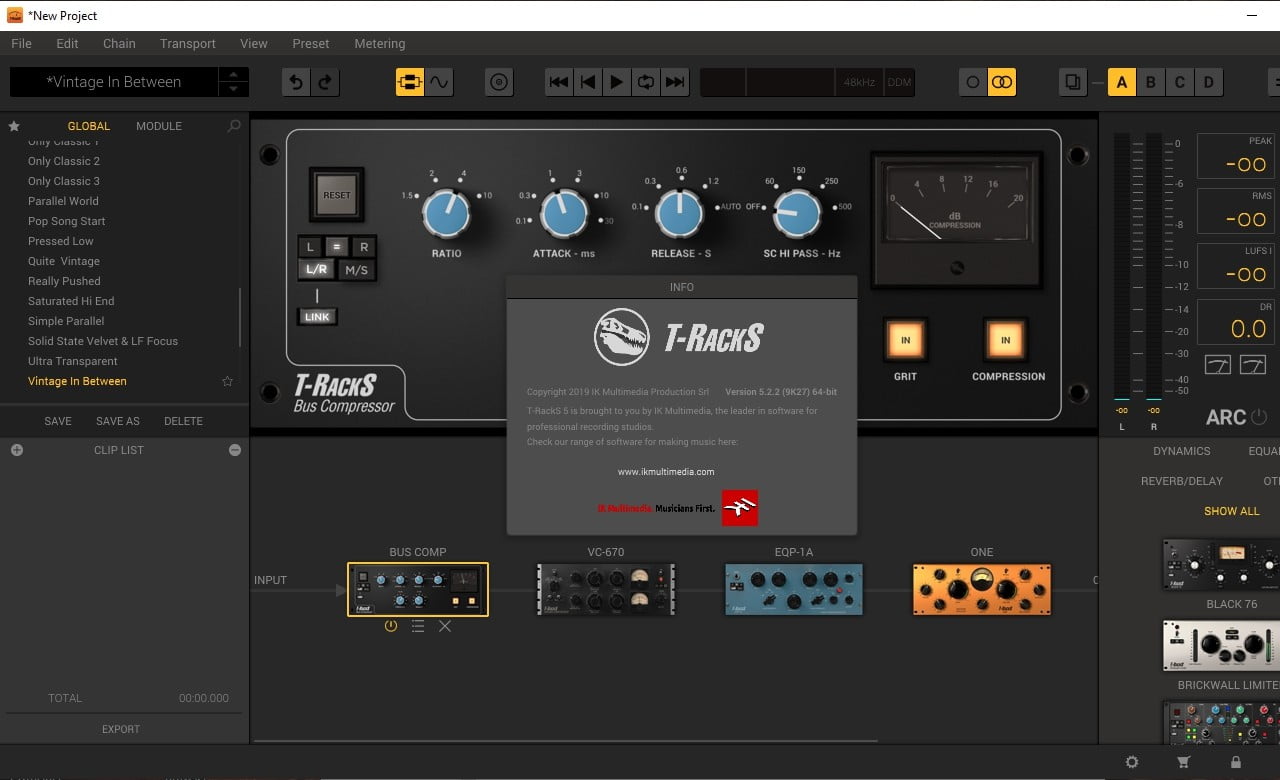Open the Transport menu
Screen dimensions: 1280x780
(x=188, y=43)
